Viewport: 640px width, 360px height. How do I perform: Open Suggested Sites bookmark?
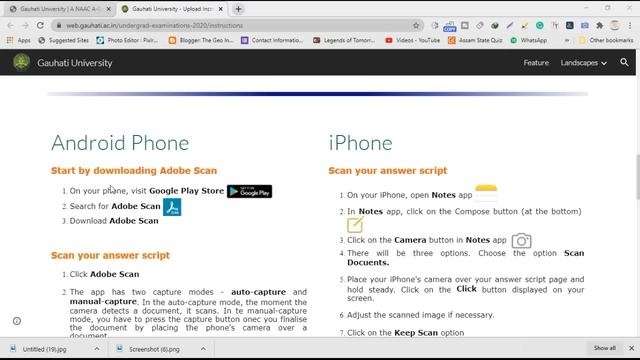point(63,40)
